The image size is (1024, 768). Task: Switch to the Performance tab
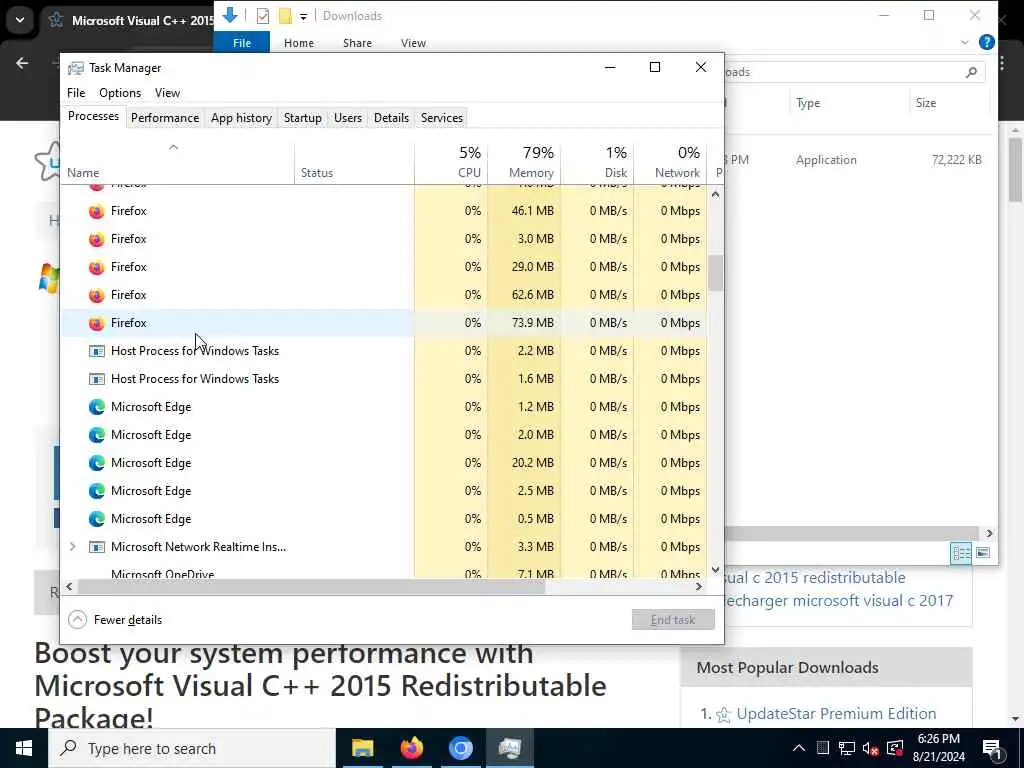(165, 118)
